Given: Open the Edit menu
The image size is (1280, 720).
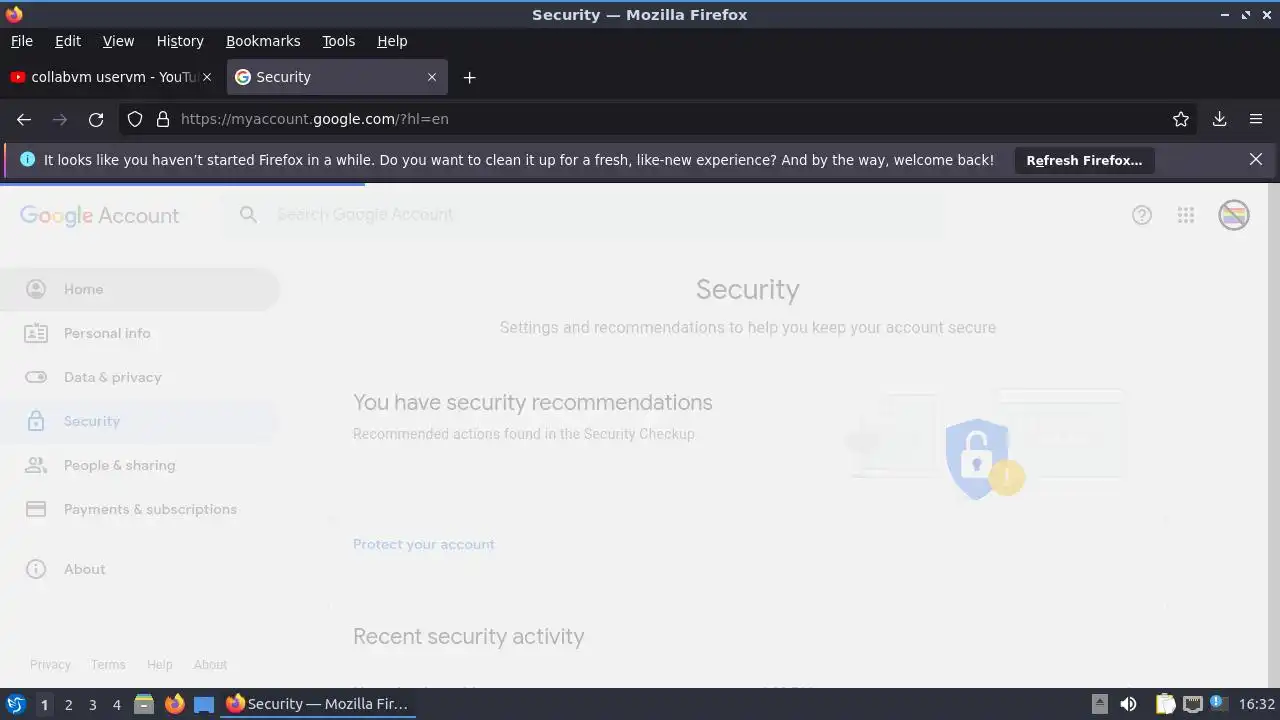Looking at the screenshot, I should [68, 41].
